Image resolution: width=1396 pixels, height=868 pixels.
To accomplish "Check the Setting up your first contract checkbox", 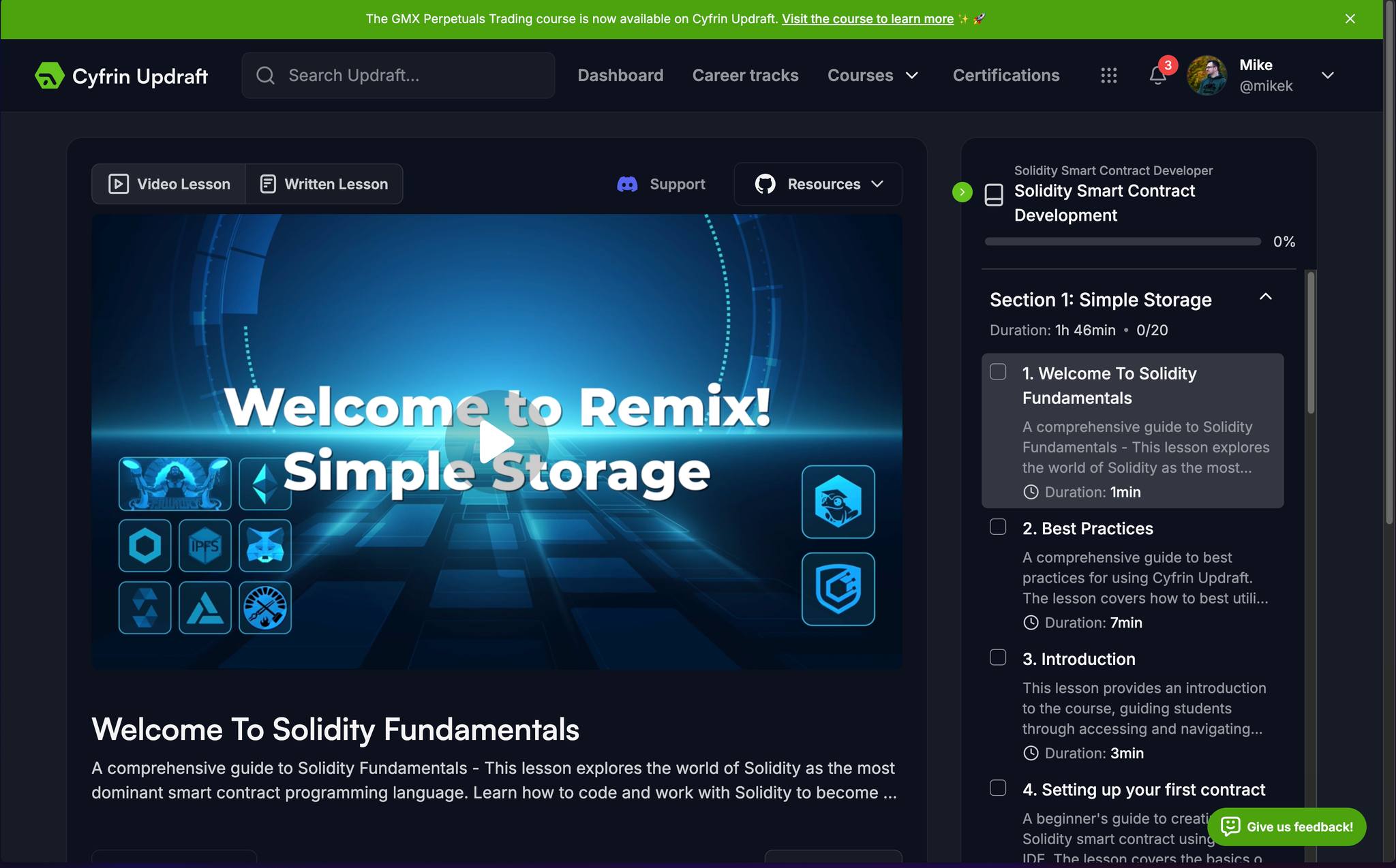I will (x=998, y=788).
